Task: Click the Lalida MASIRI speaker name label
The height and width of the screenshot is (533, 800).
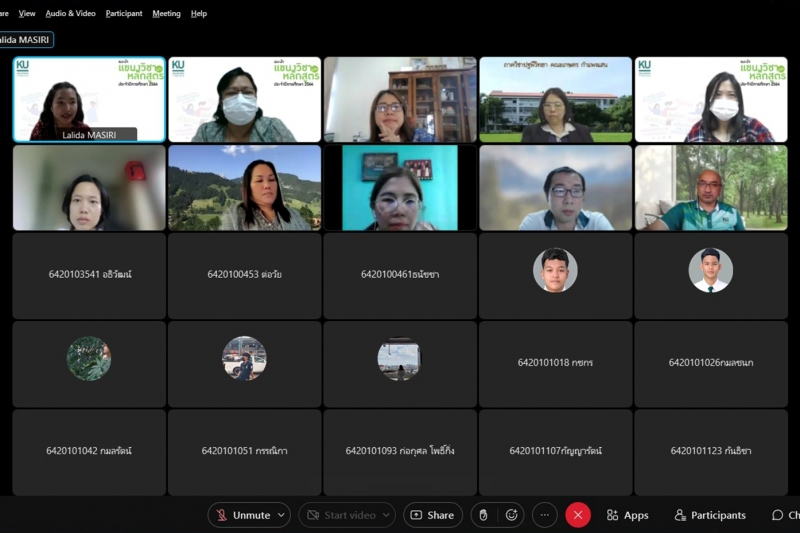Action: click(x=26, y=40)
